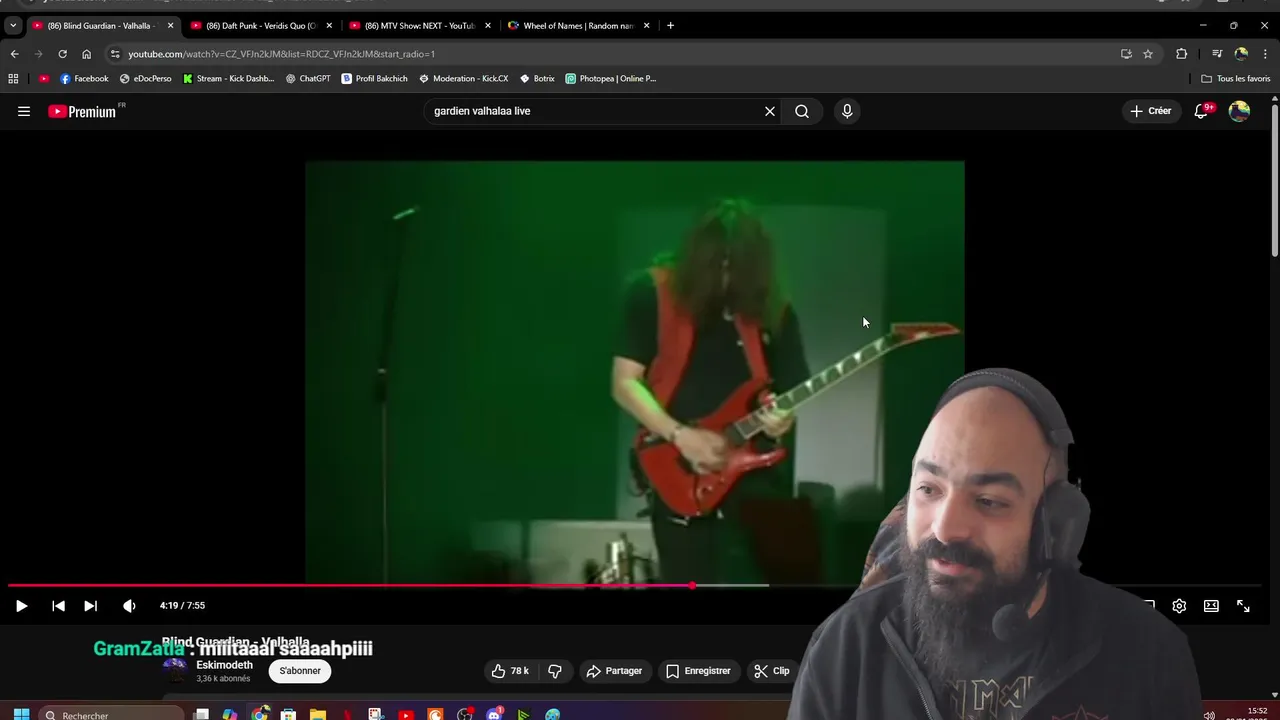Dislike the video
This screenshot has width=1280, height=720.
[555, 671]
